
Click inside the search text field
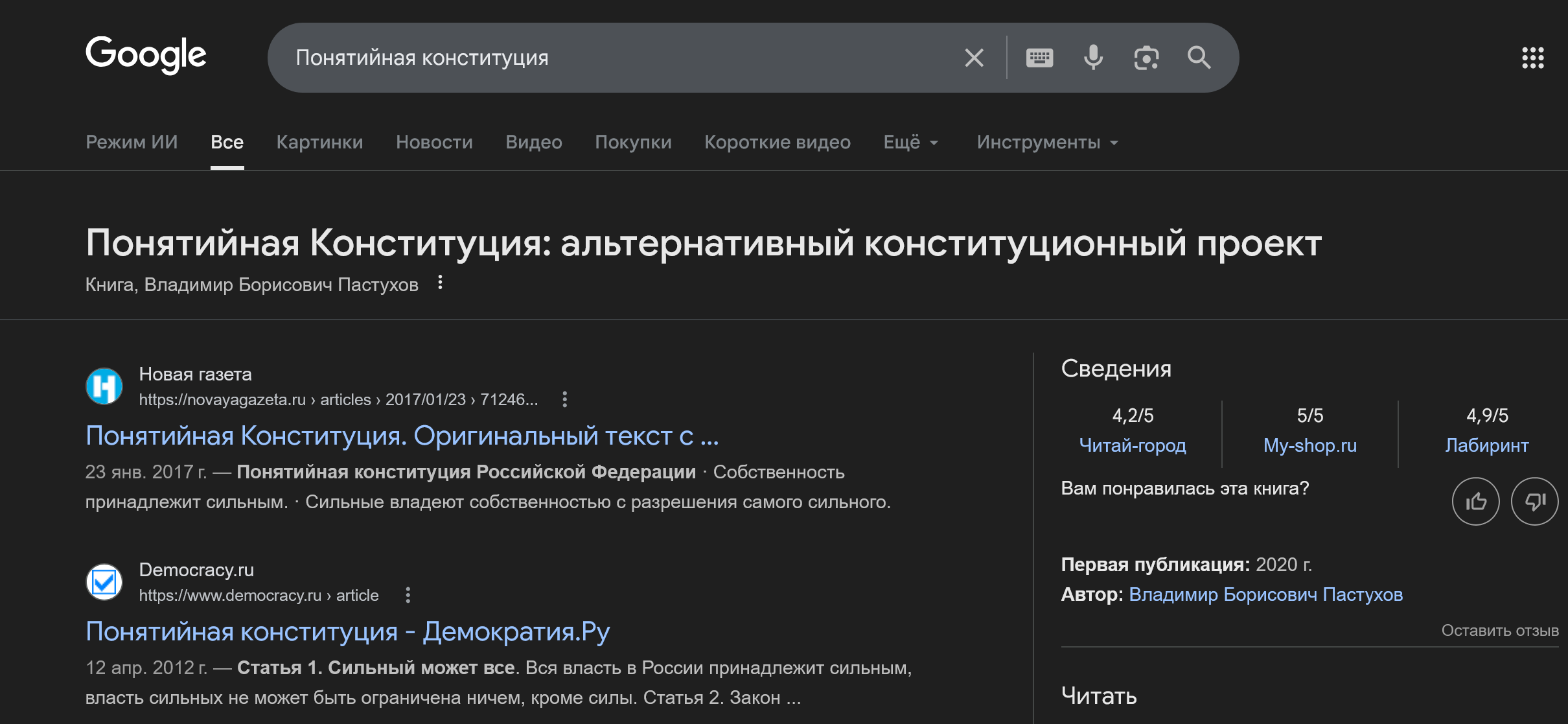coord(616,58)
